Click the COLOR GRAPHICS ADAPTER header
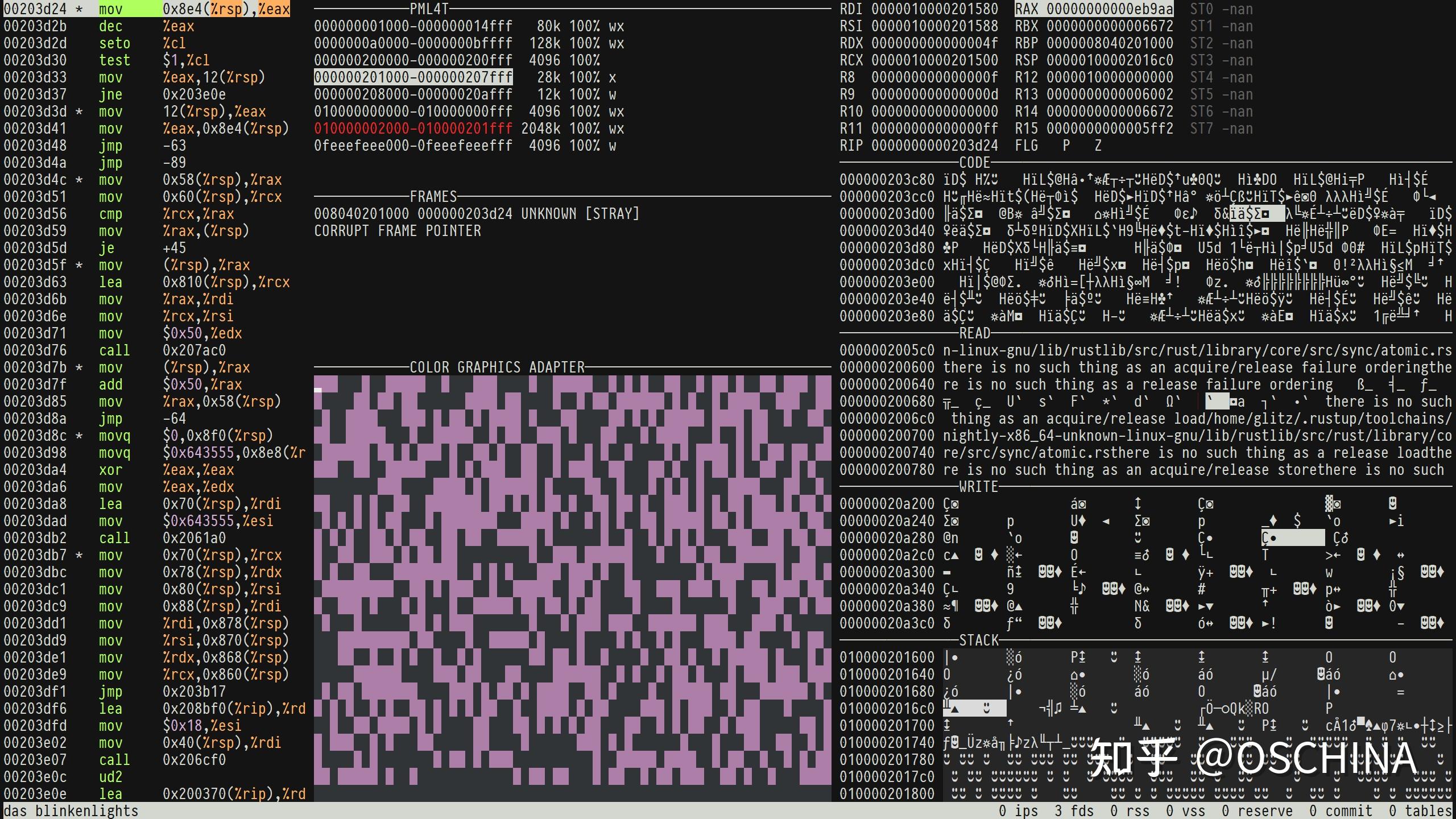 [x=497, y=367]
